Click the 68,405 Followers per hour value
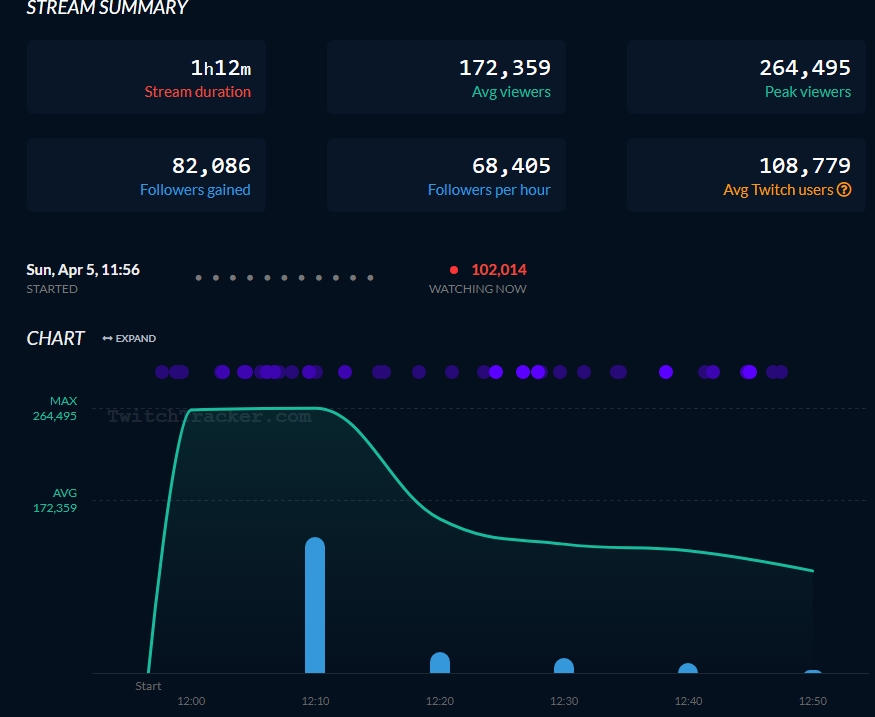This screenshot has height=717, width=875. [511, 166]
